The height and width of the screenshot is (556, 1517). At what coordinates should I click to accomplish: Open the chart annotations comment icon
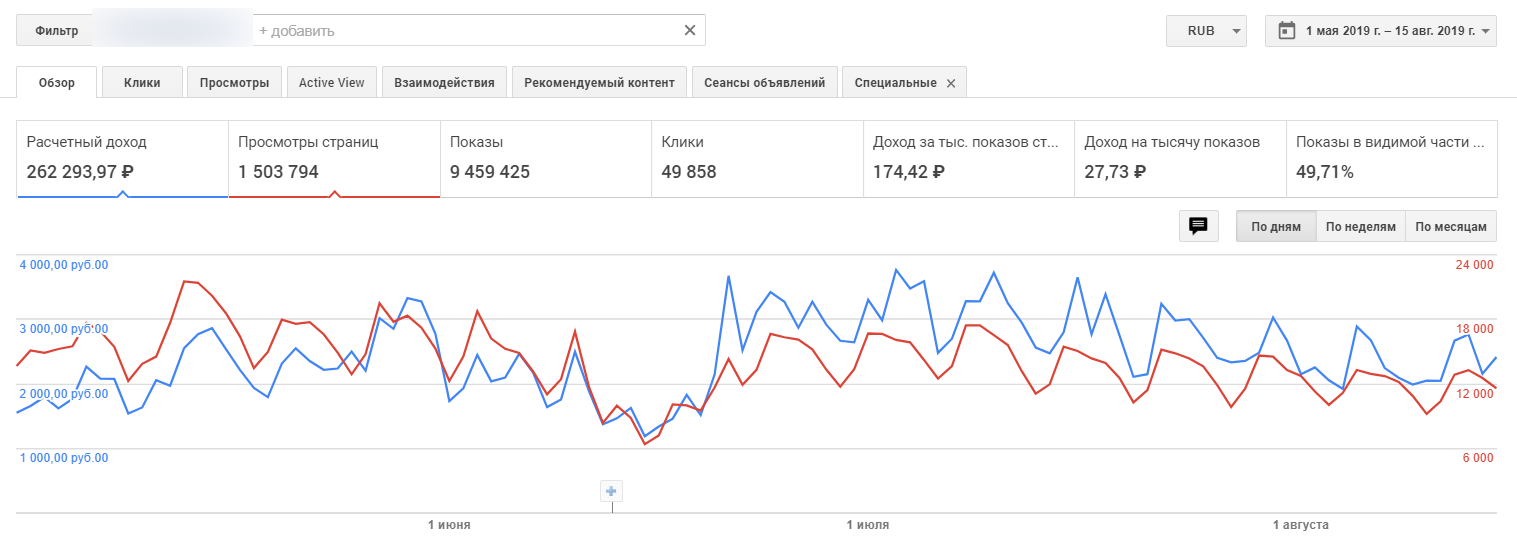pos(1198,226)
